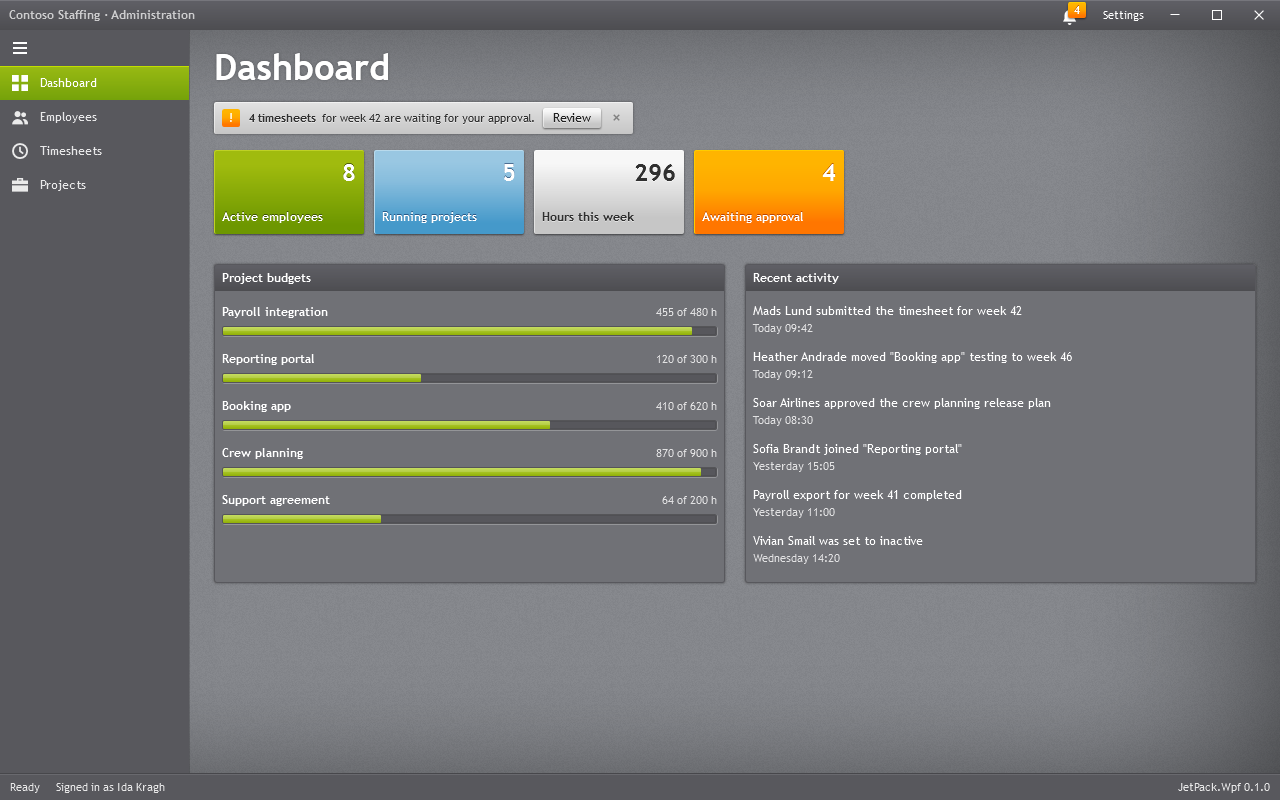Open the Running projects tile

pyautogui.click(x=449, y=192)
